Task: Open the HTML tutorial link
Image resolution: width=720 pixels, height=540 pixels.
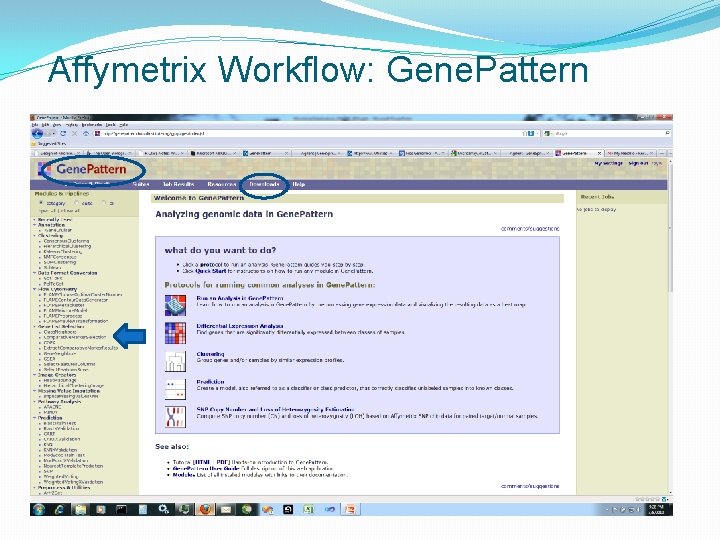Action: pos(202,462)
